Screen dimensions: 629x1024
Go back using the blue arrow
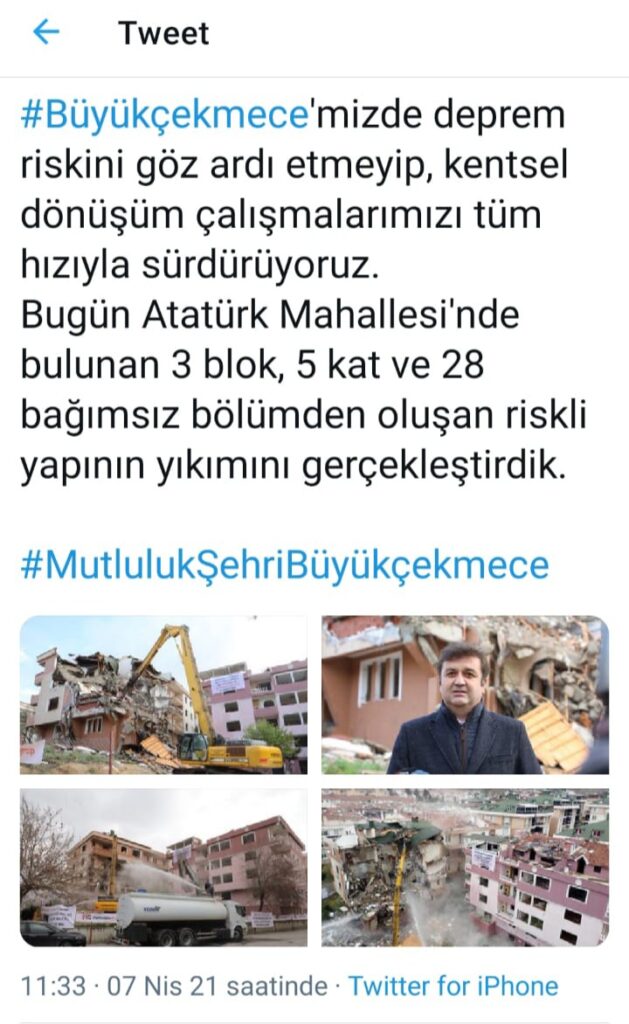(x=46, y=31)
